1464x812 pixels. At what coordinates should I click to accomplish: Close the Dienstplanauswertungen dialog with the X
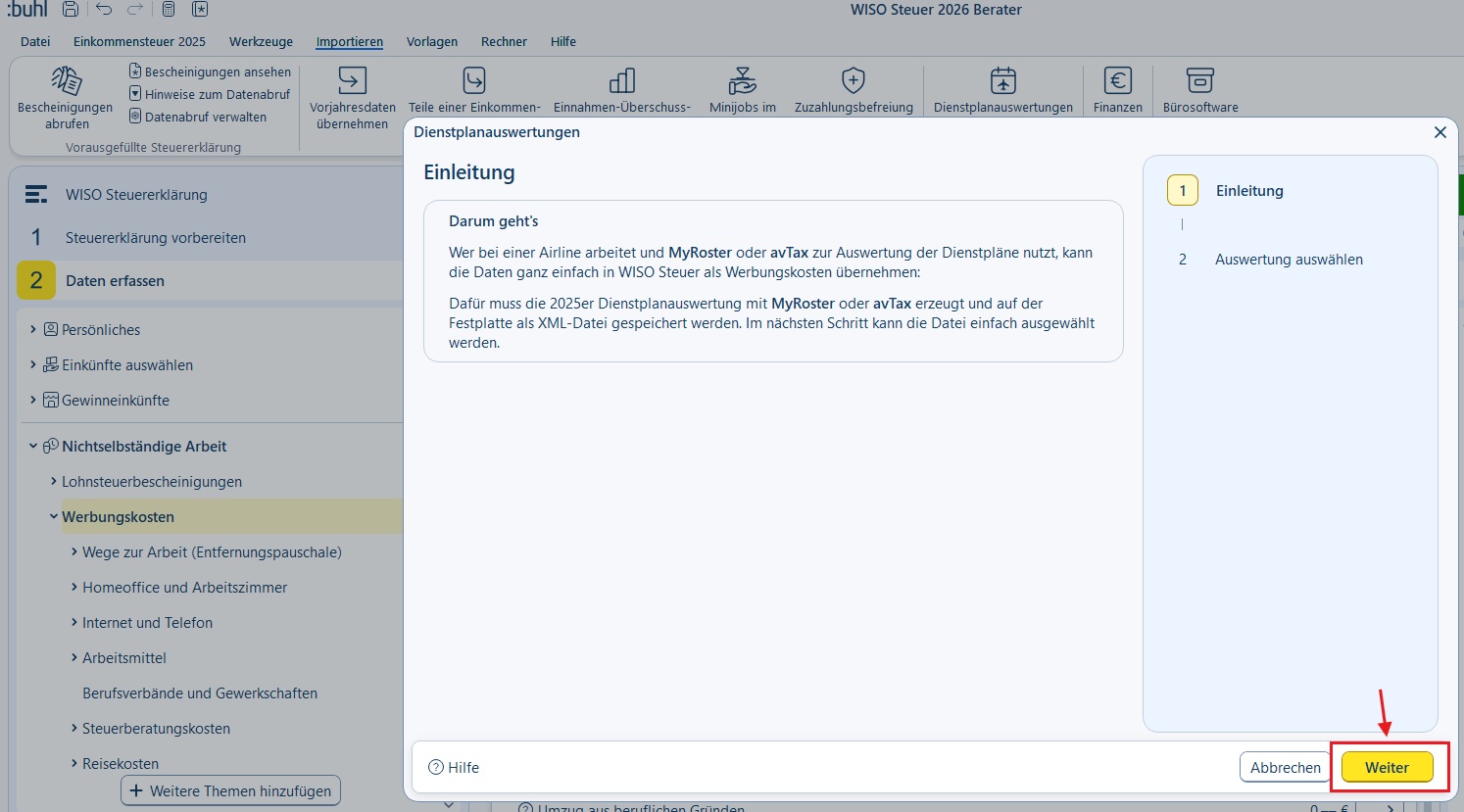click(1440, 132)
